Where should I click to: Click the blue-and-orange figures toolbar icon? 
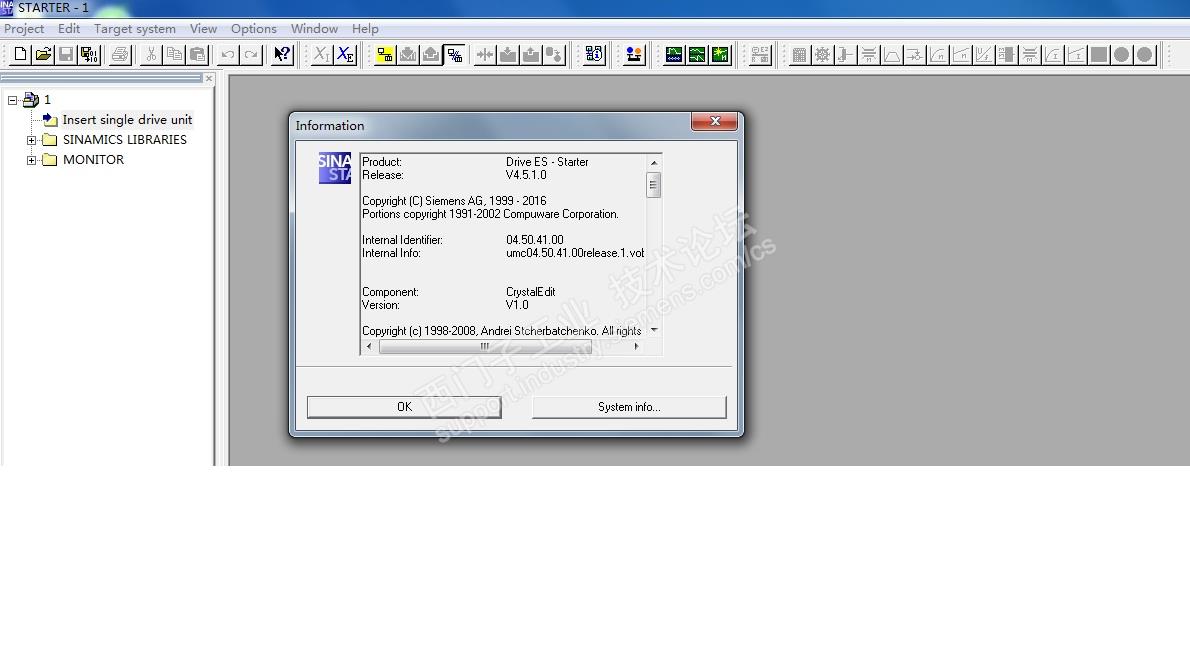[x=634, y=55]
